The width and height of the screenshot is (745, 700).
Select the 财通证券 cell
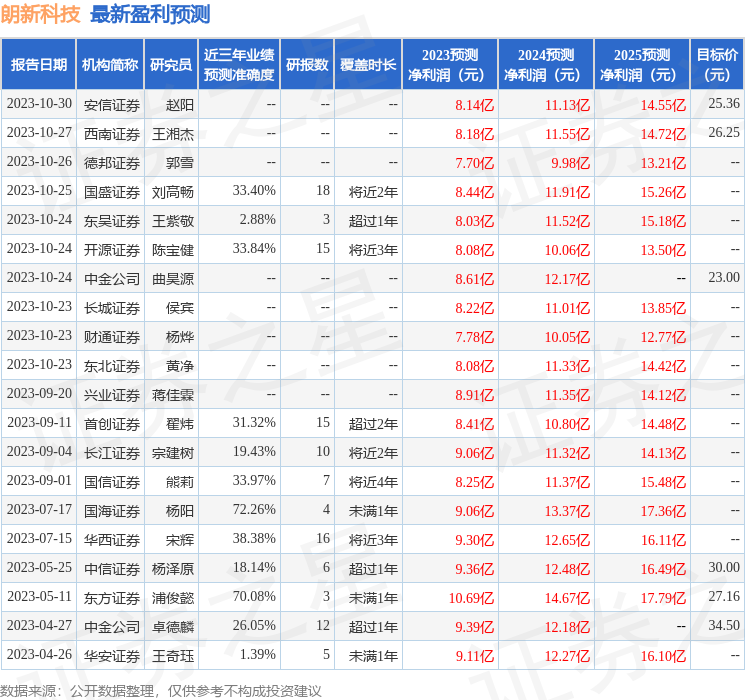[x=112, y=337]
